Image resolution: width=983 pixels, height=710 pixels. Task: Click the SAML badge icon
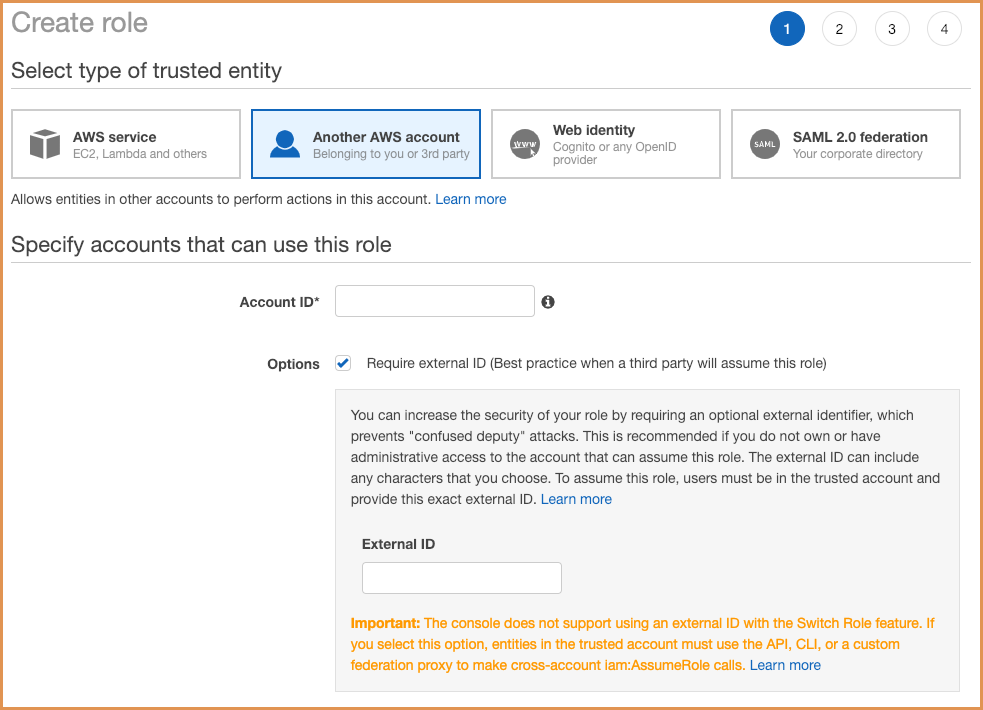point(765,144)
